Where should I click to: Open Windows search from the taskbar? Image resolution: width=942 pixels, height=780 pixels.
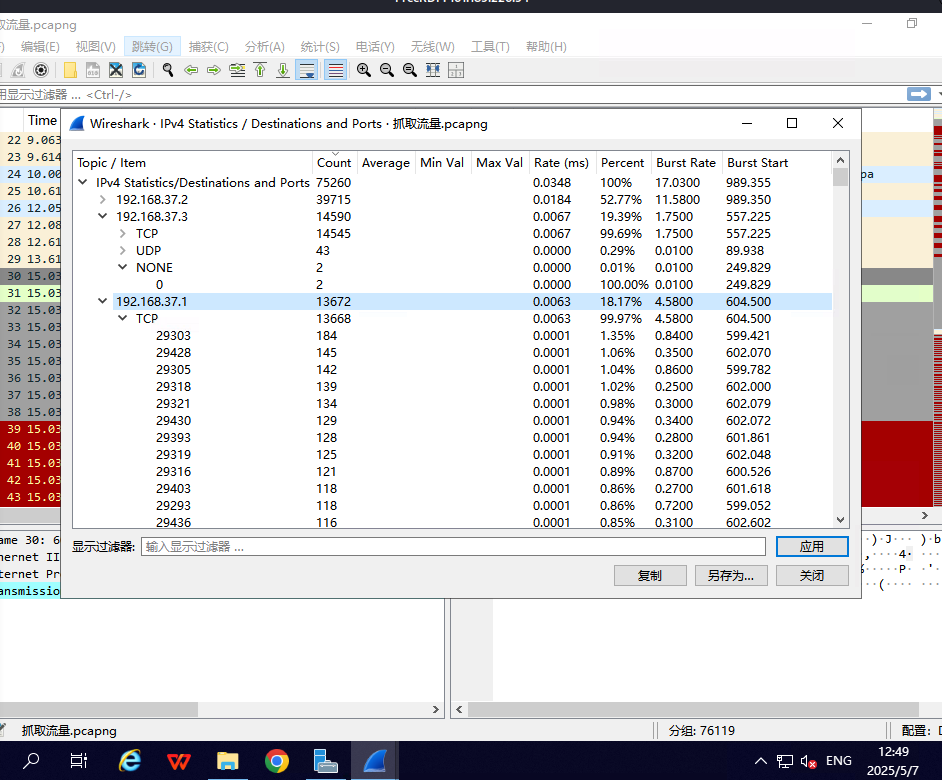pos(31,761)
